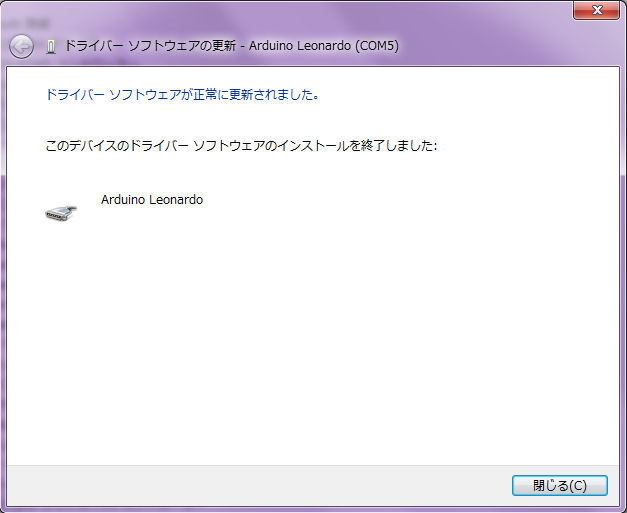Image resolution: width=627 pixels, height=513 pixels.
Task: Click the window title 'ドライバー ソフトウェアの更新 - Arduino Leonardo (COM5)'
Action: [232, 46]
